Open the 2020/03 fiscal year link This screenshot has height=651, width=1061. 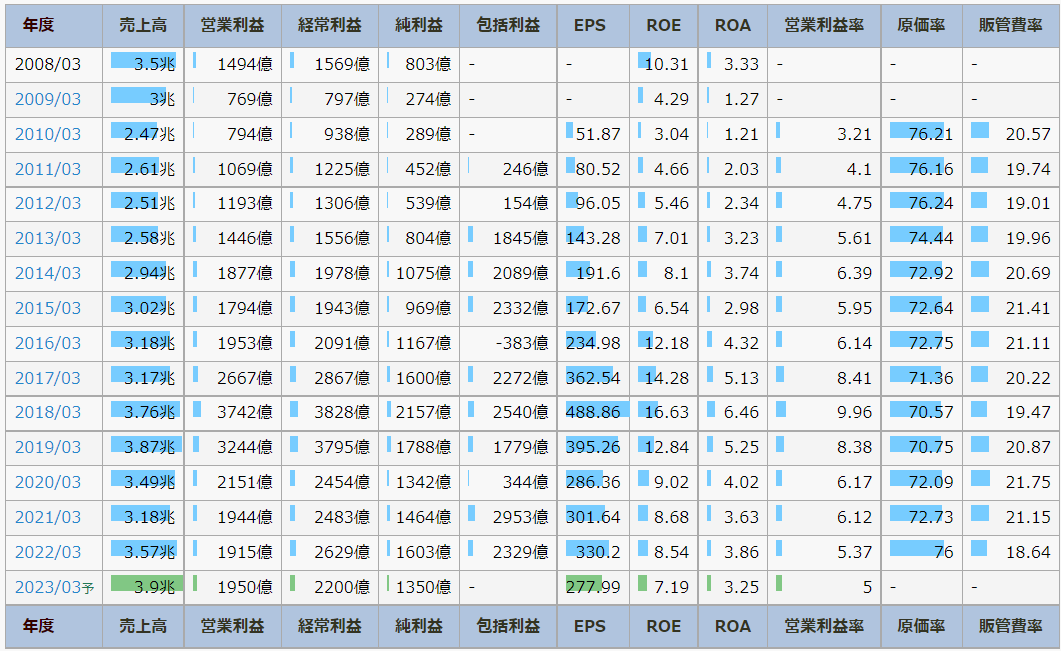(x=47, y=482)
